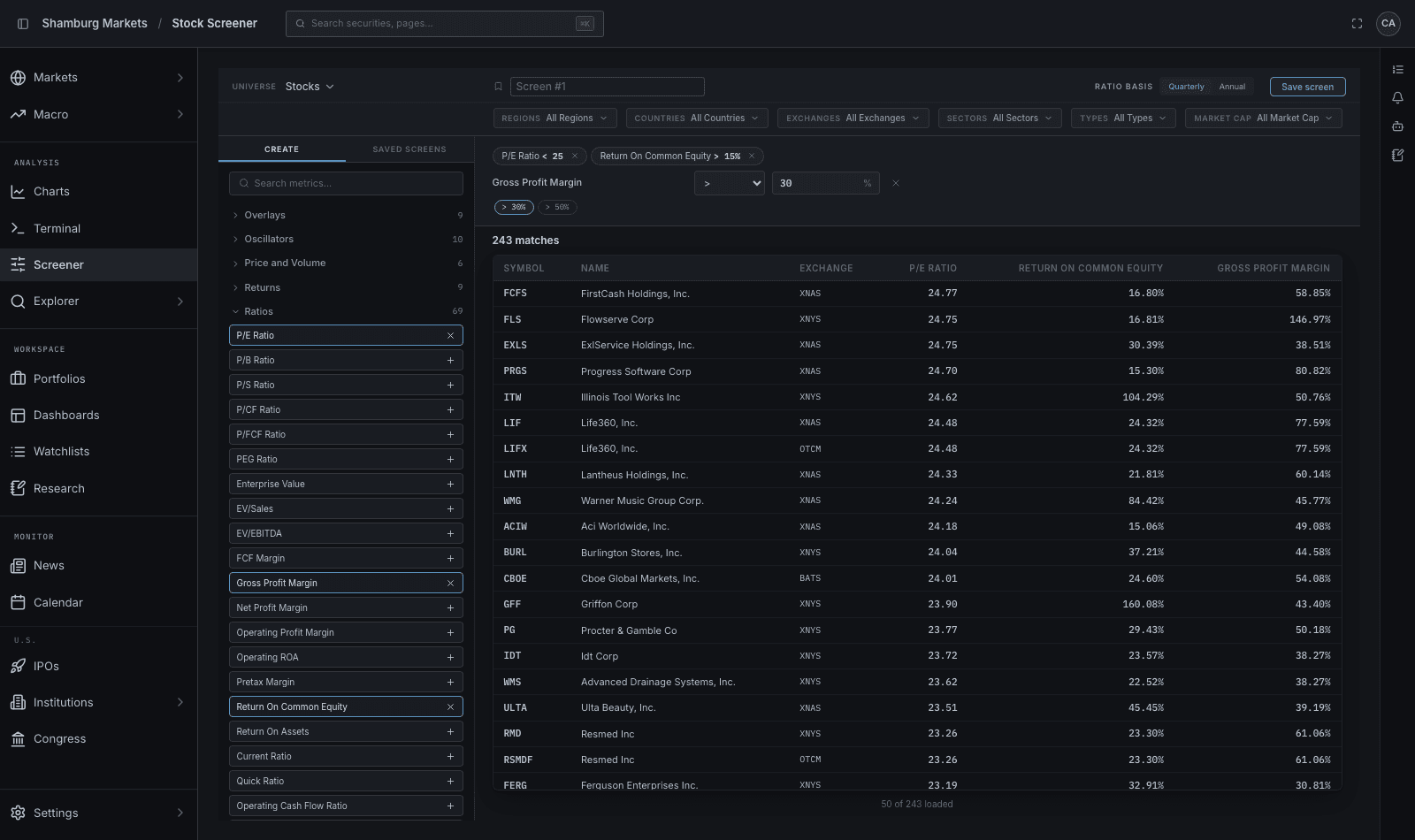Open the assistant bot icon in right rail
Viewport: 1415px width, 840px height.
tap(1397, 126)
